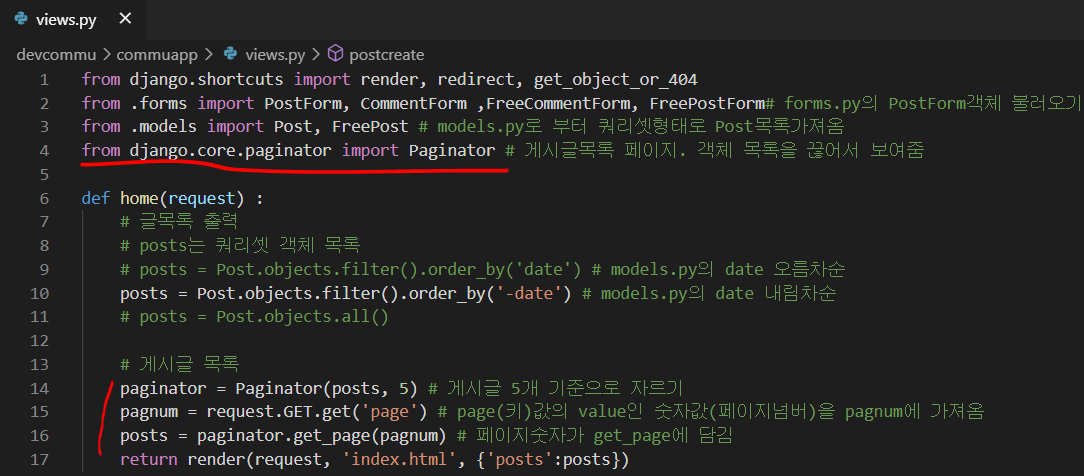
Task: Click line number 17 in gutter
Action: coord(39,459)
